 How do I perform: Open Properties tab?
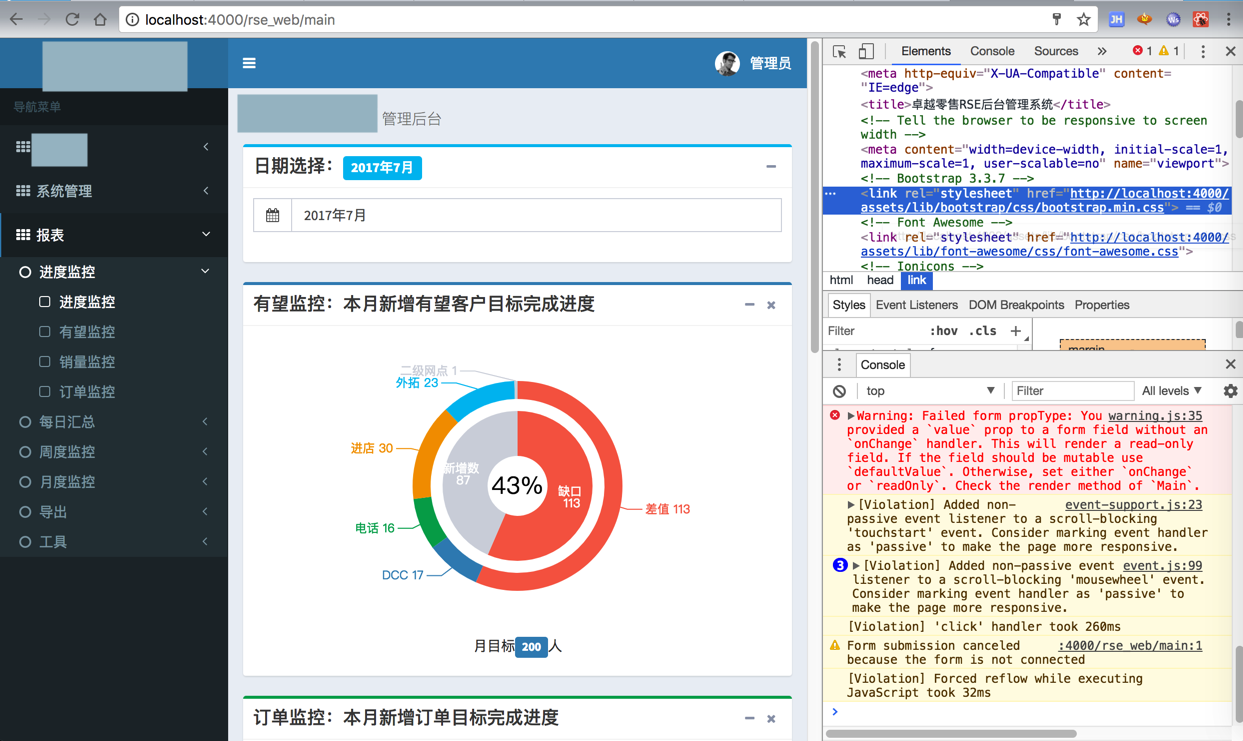pyautogui.click(x=1102, y=305)
